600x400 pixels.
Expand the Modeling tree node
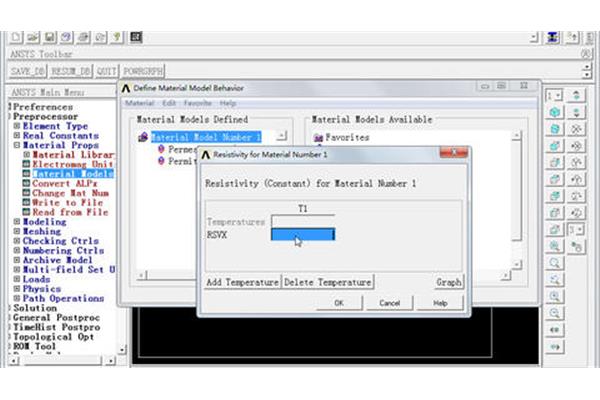coord(17,222)
